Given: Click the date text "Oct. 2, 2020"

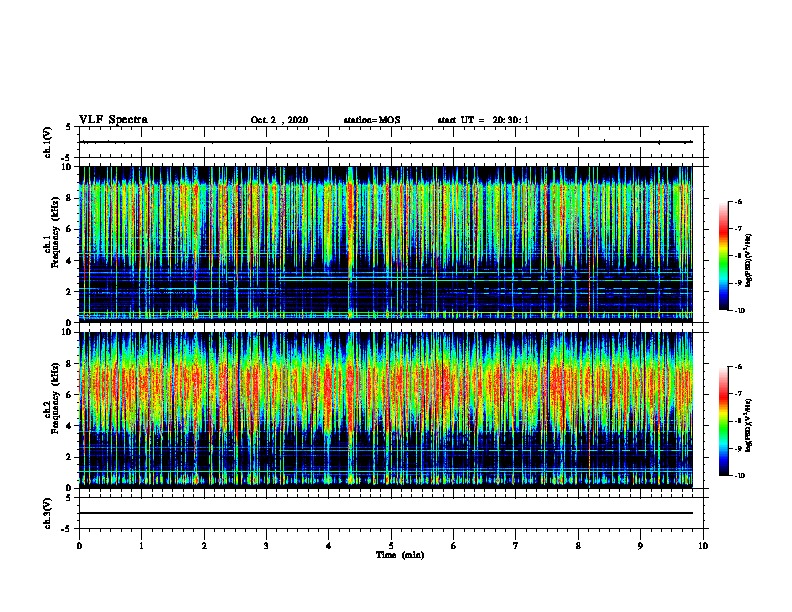Looking at the screenshot, I should point(279,120).
